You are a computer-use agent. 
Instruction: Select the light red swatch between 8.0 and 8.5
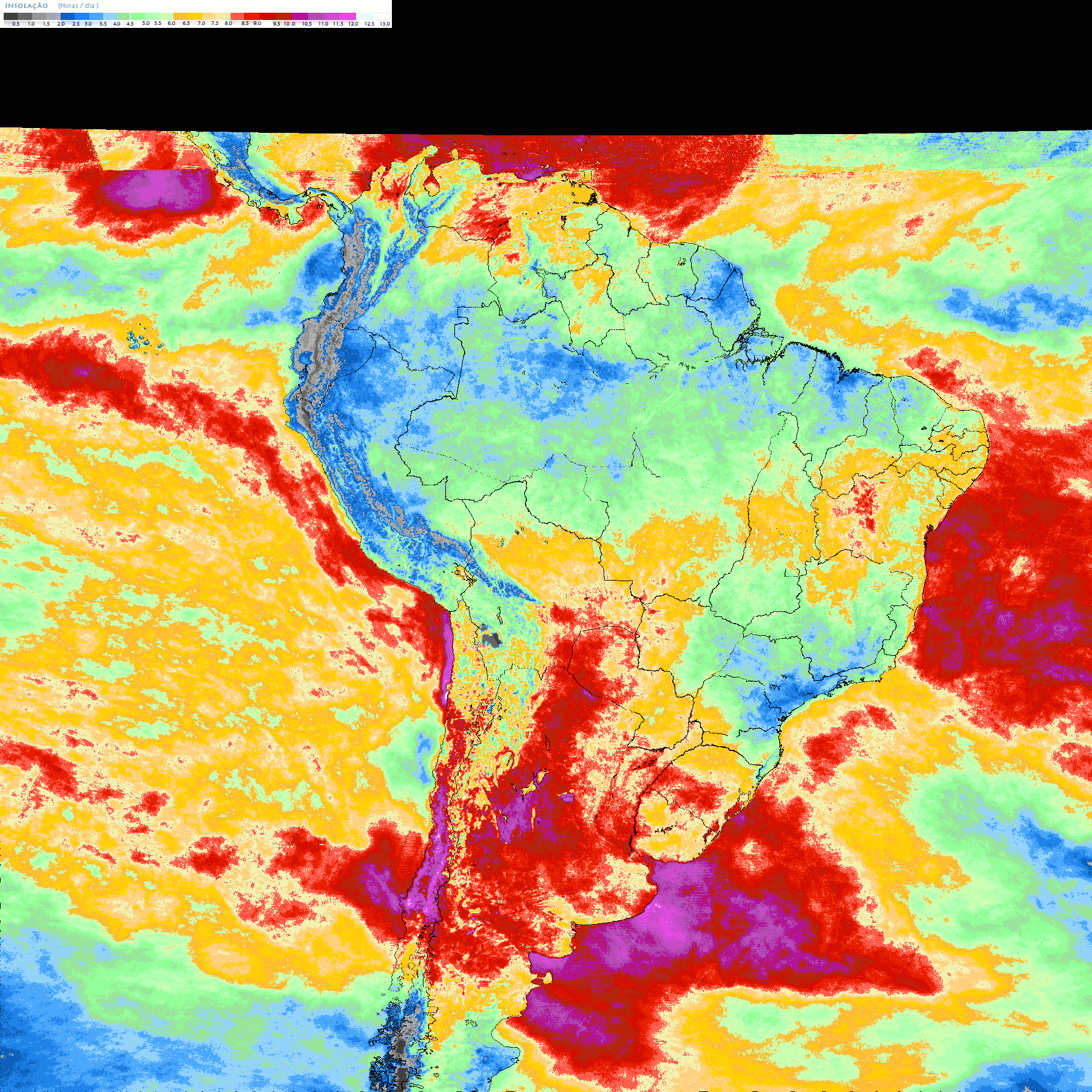(x=237, y=16)
